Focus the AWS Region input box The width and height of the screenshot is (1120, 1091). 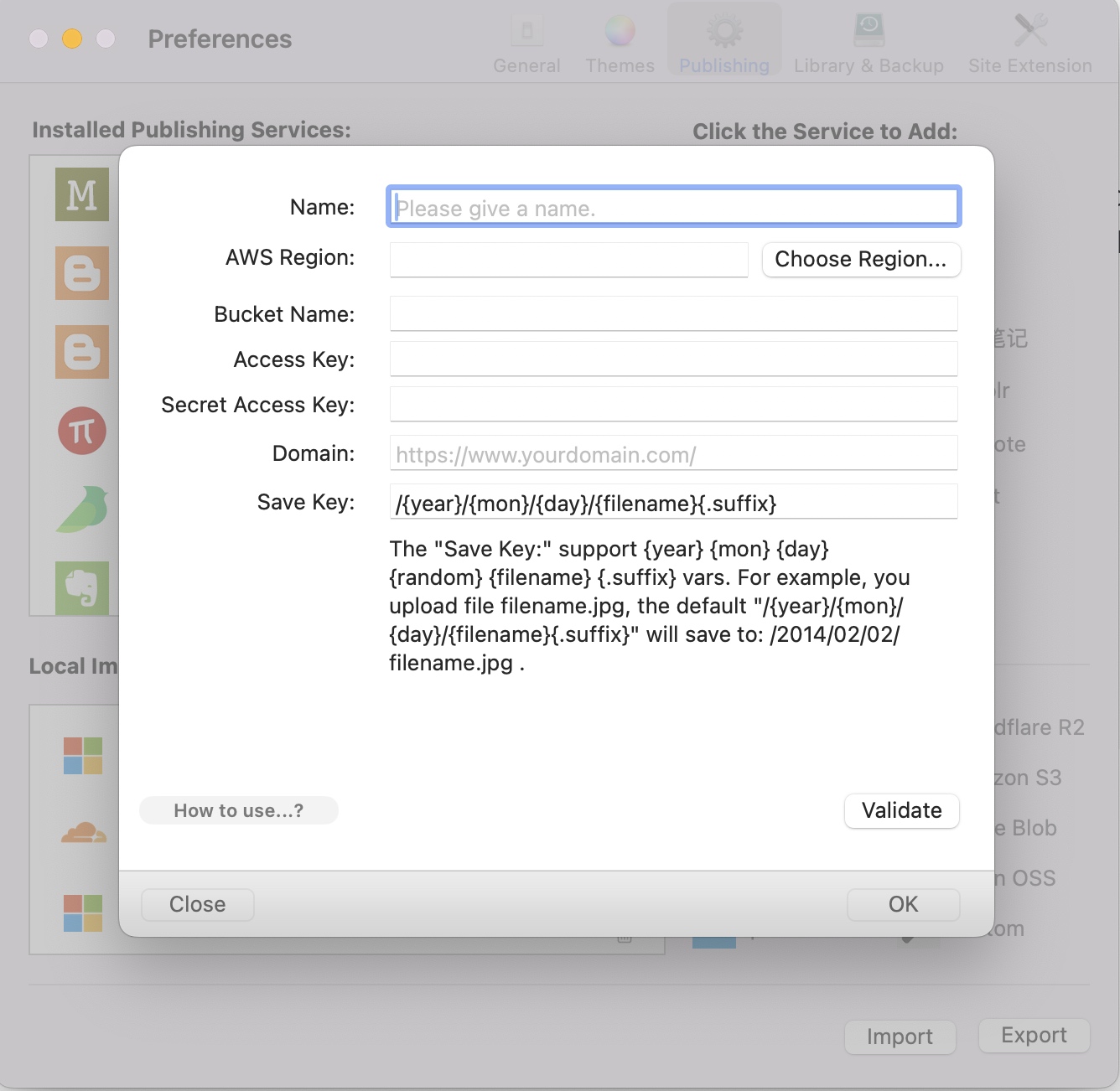(x=568, y=260)
